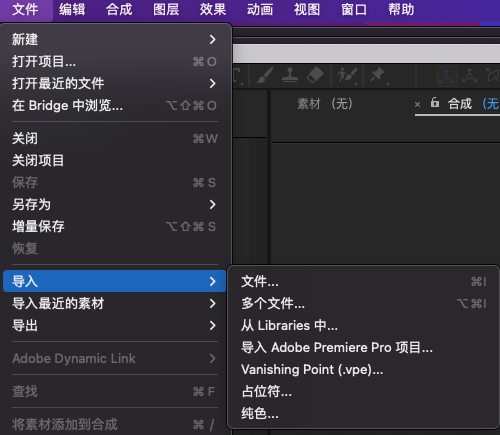Select the Eraser tool
This screenshot has height=435, width=500.
pos(315,75)
